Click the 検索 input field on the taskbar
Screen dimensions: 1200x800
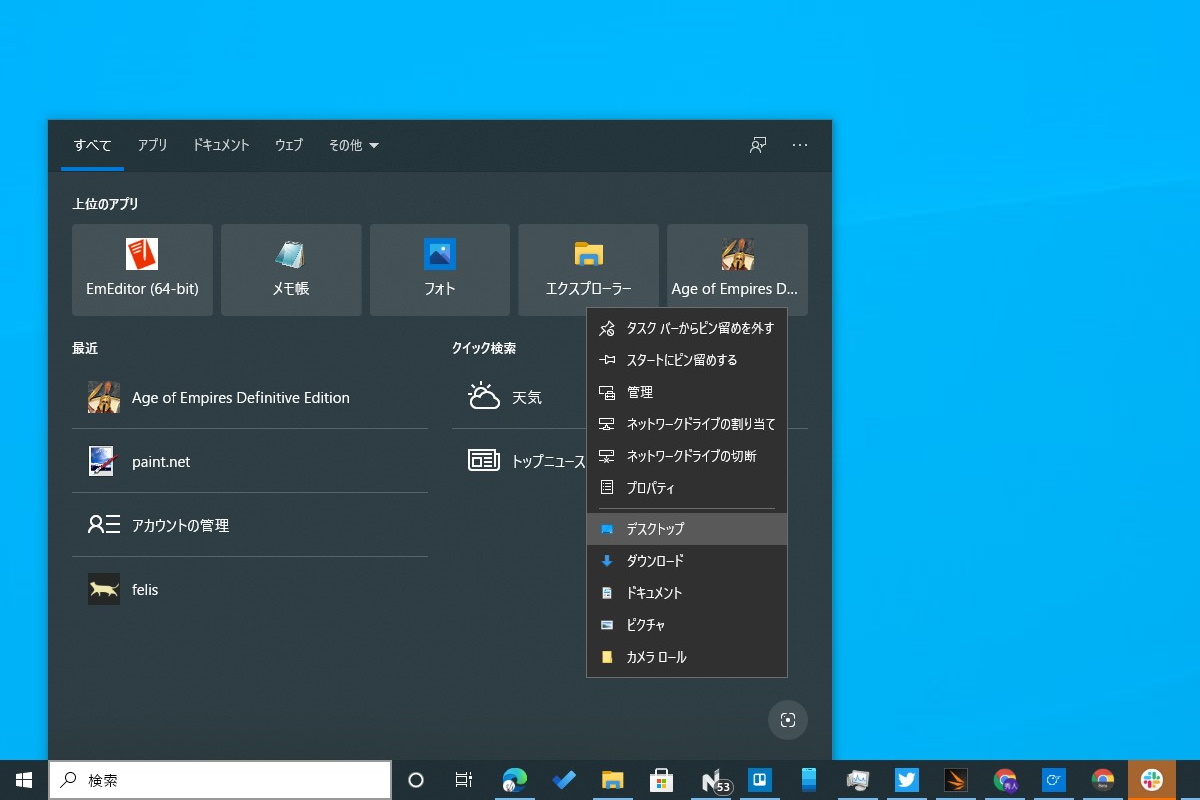[x=220, y=780]
